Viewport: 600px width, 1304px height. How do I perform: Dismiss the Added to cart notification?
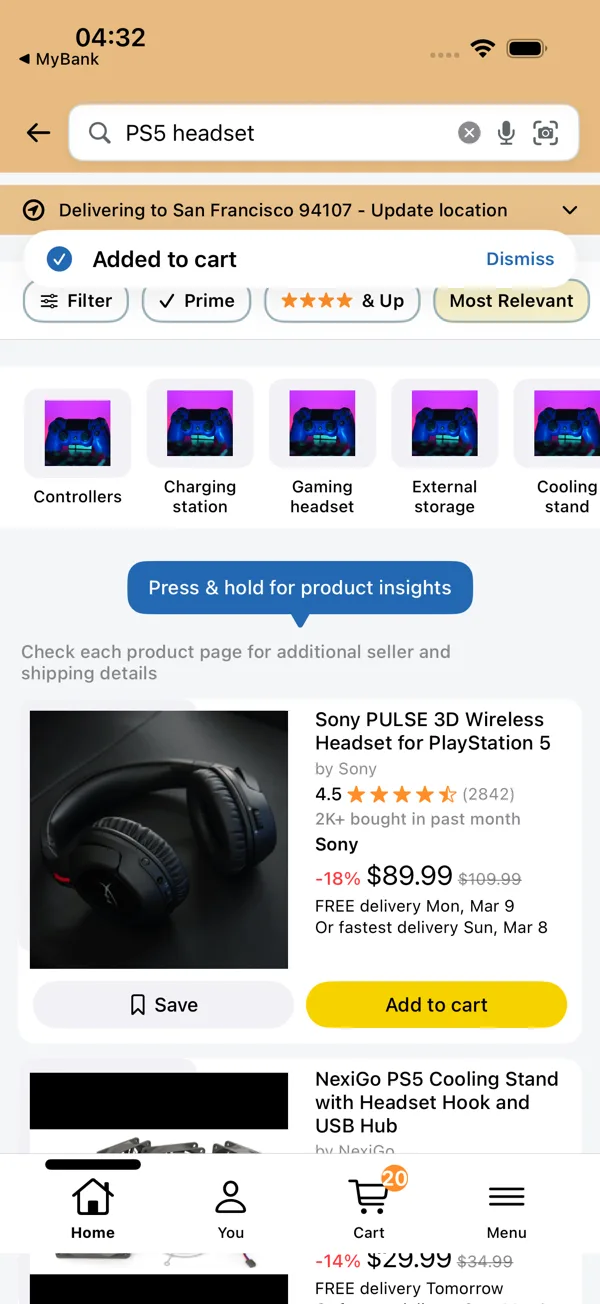(x=520, y=259)
